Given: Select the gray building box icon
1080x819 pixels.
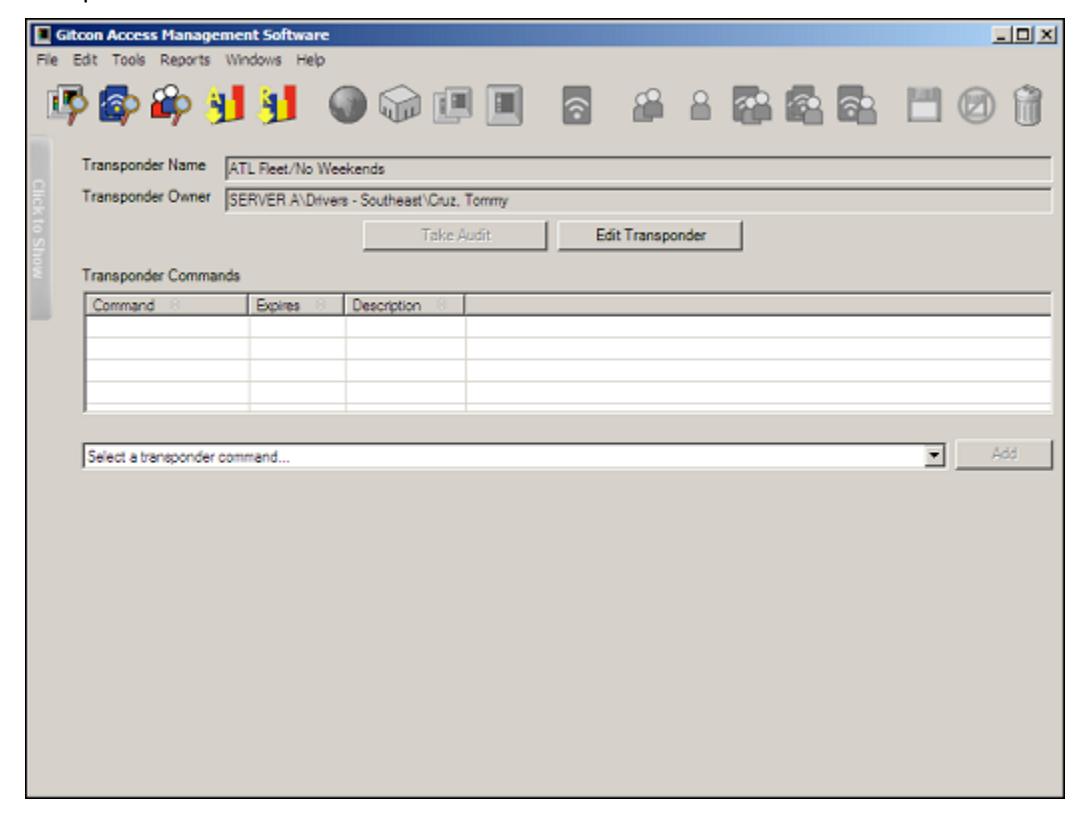Looking at the screenshot, I should 399,105.
